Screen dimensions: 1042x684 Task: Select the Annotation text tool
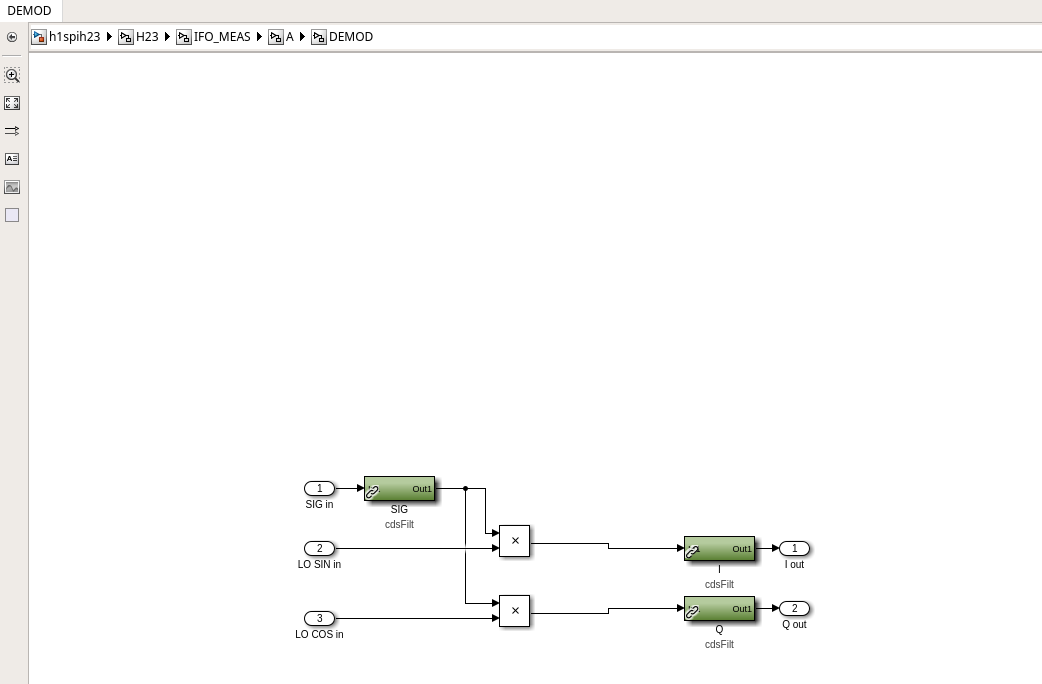pos(12,159)
